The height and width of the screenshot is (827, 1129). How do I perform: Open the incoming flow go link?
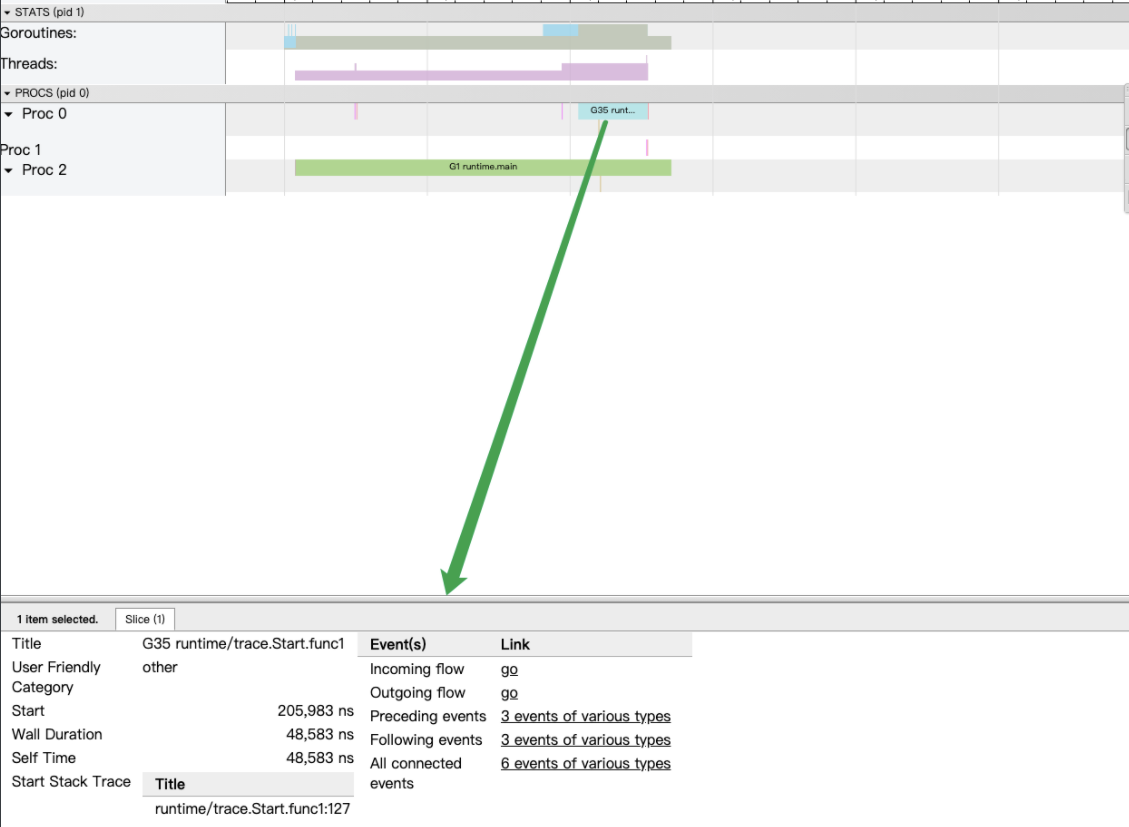coord(509,669)
